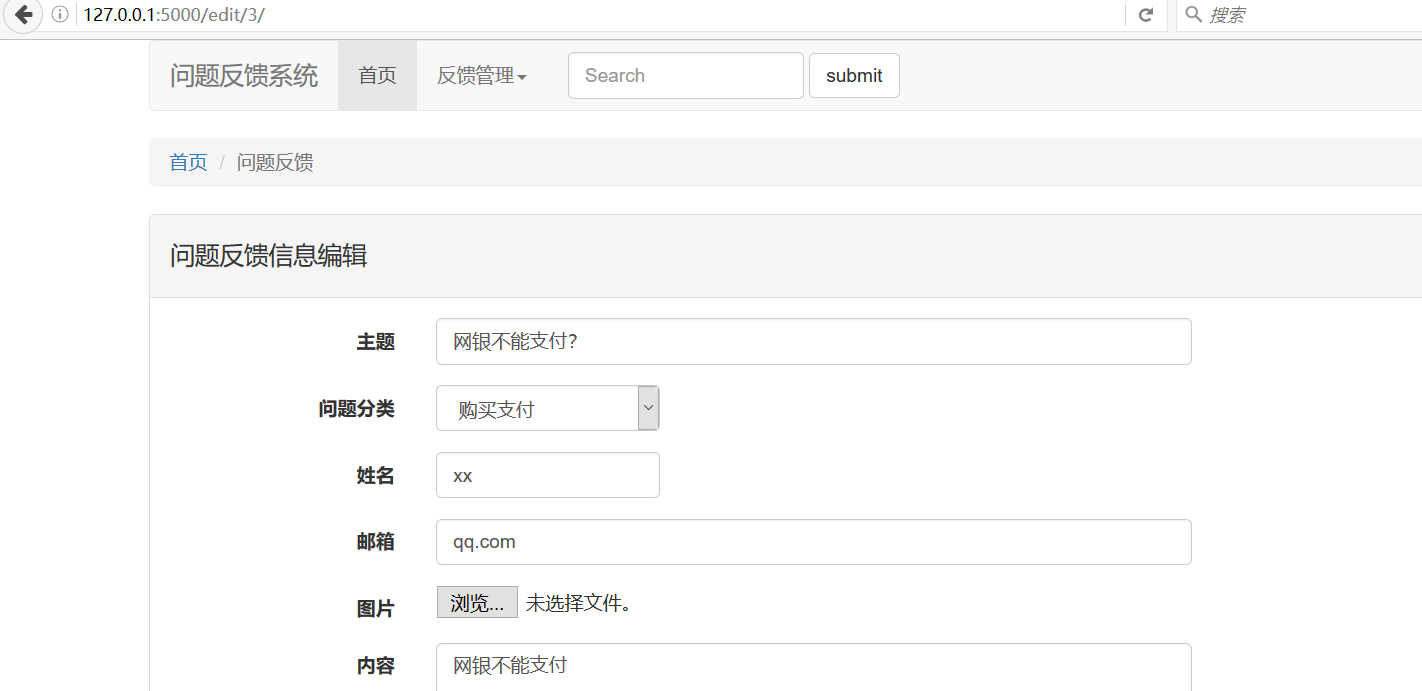The width and height of the screenshot is (1422, 691).
Task: Focus the navbar Search input box
Action: 686,76
